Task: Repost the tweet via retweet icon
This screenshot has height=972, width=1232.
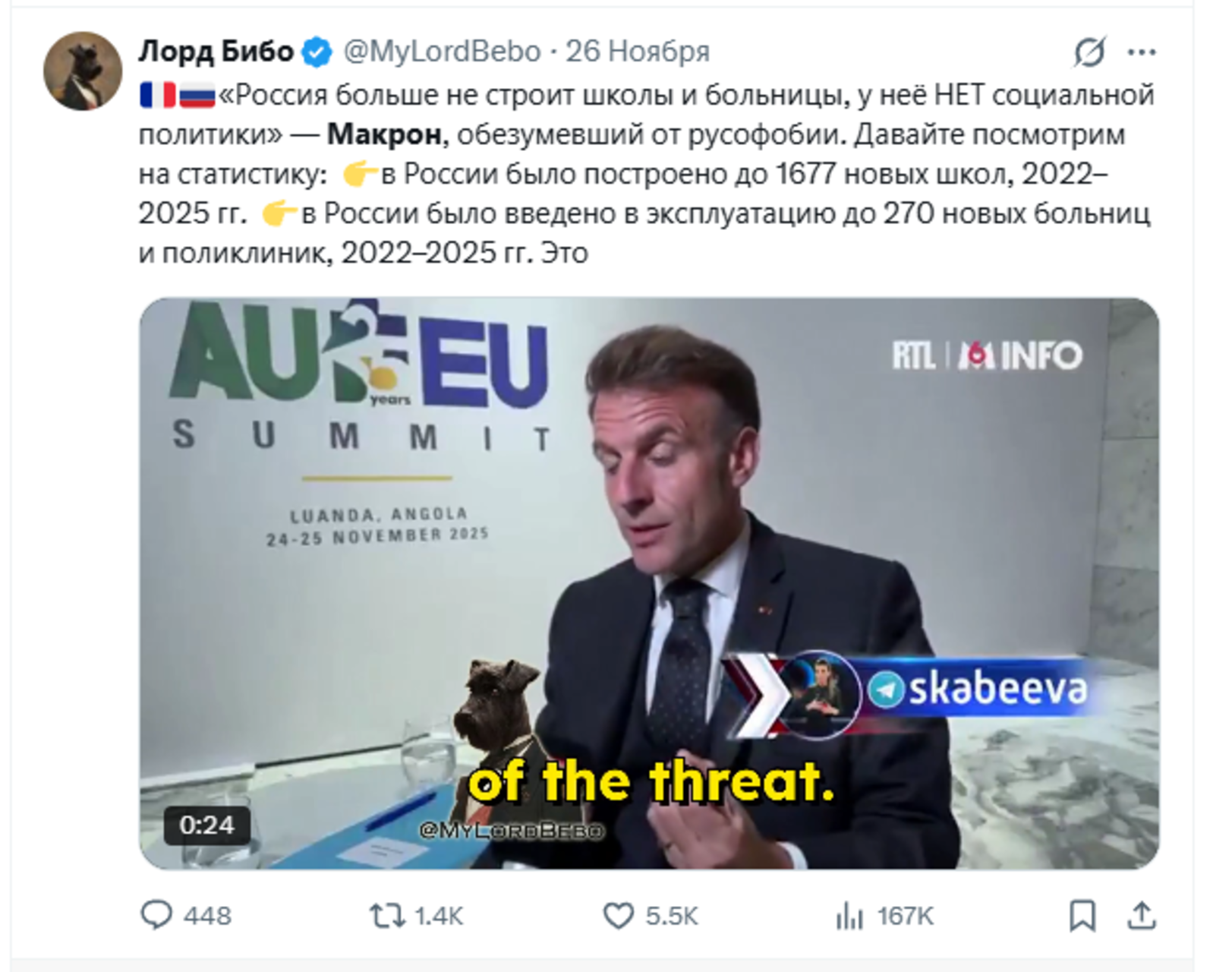Action: click(387, 916)
